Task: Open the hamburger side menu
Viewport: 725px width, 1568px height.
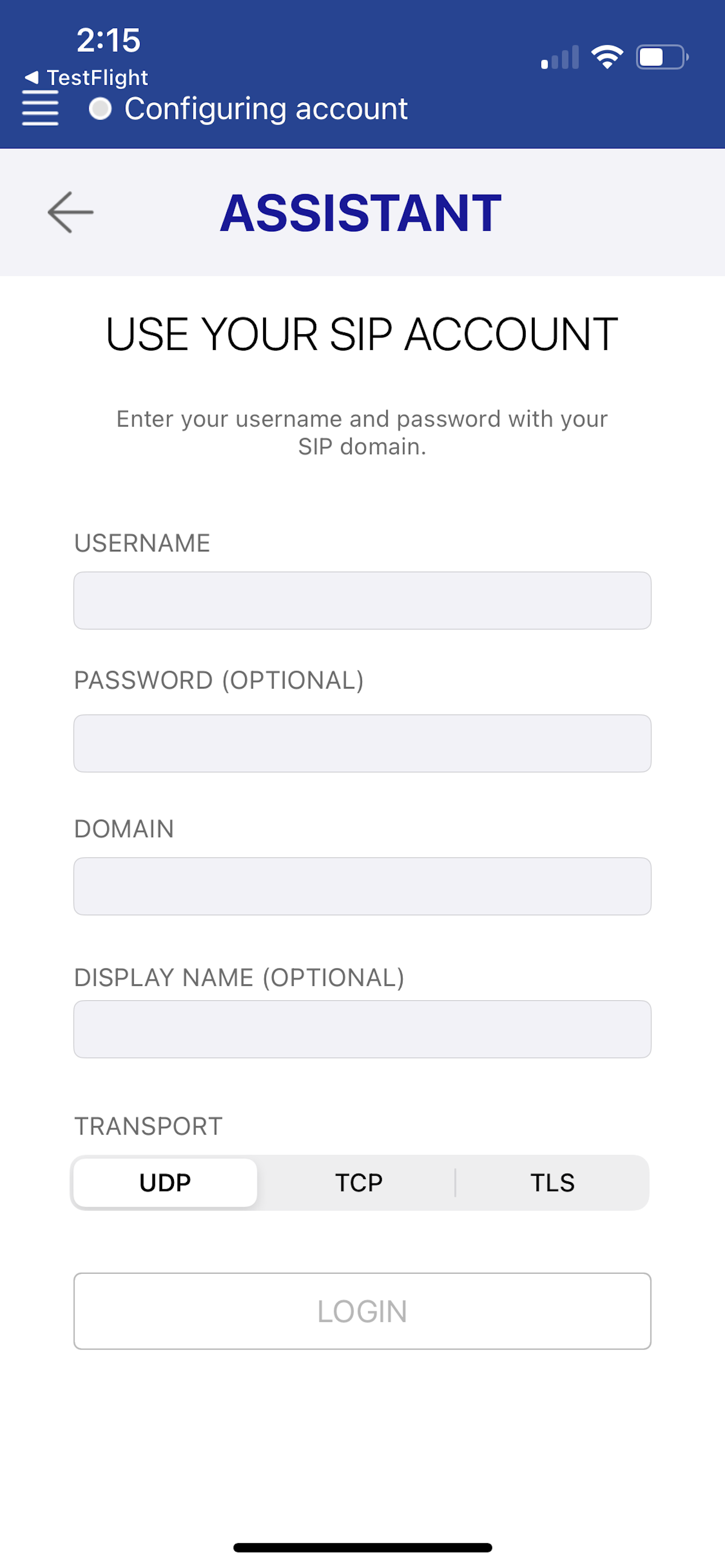Action: pos(40,108)
